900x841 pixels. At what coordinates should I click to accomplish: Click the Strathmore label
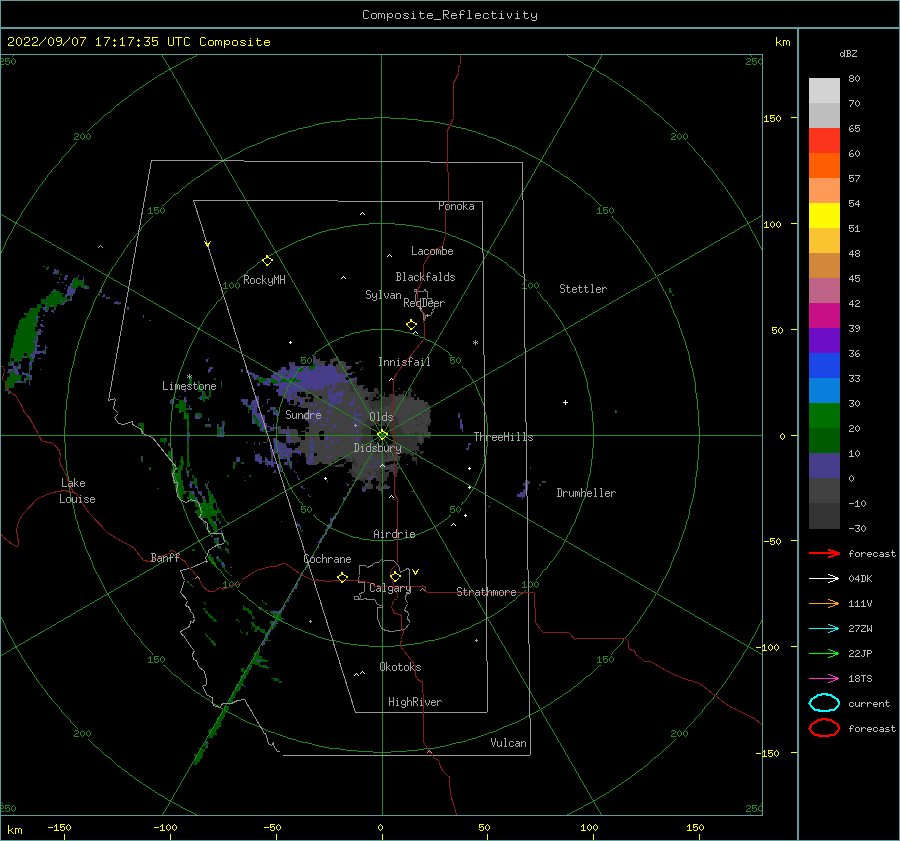pos(486,592)
